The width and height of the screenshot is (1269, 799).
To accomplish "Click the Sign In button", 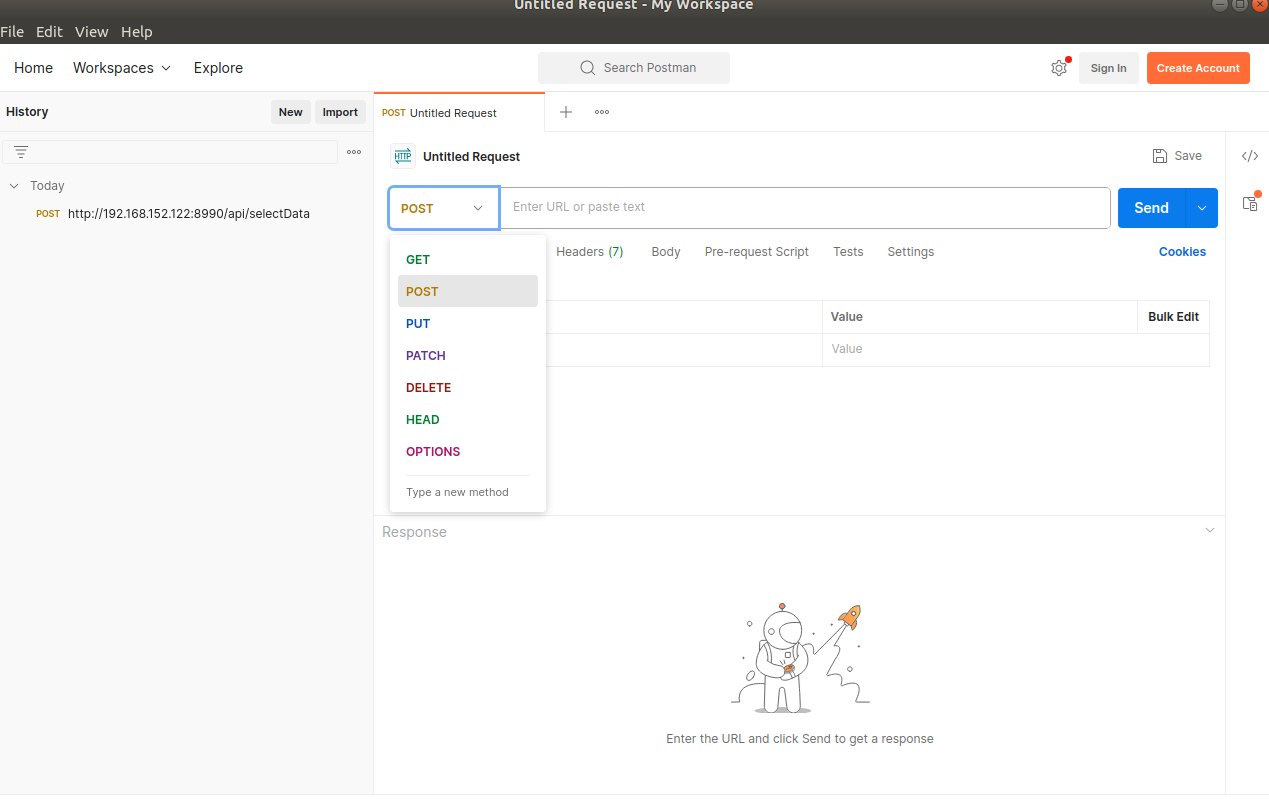I will [1108, 68].
